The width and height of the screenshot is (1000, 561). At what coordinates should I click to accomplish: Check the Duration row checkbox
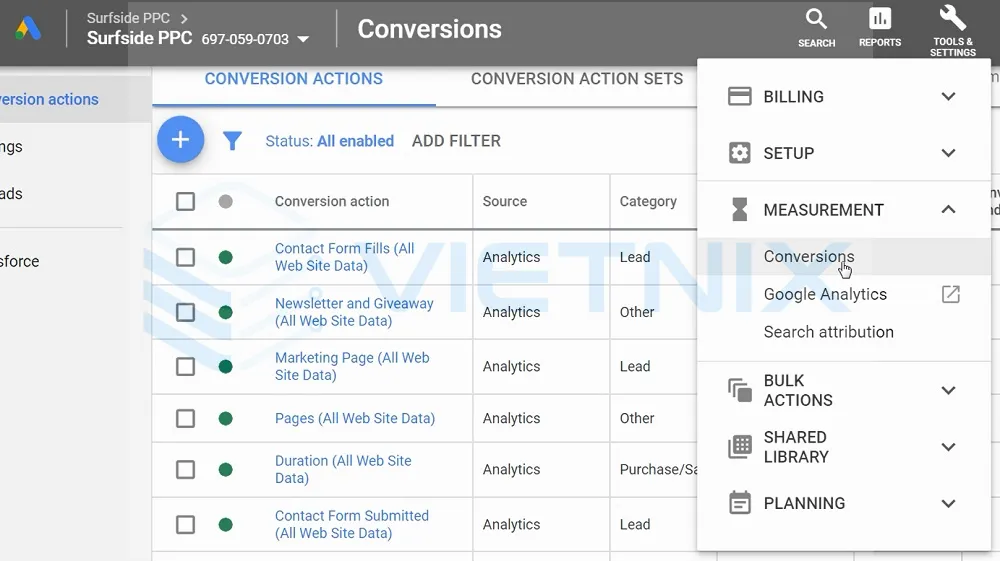pos(186,470)
